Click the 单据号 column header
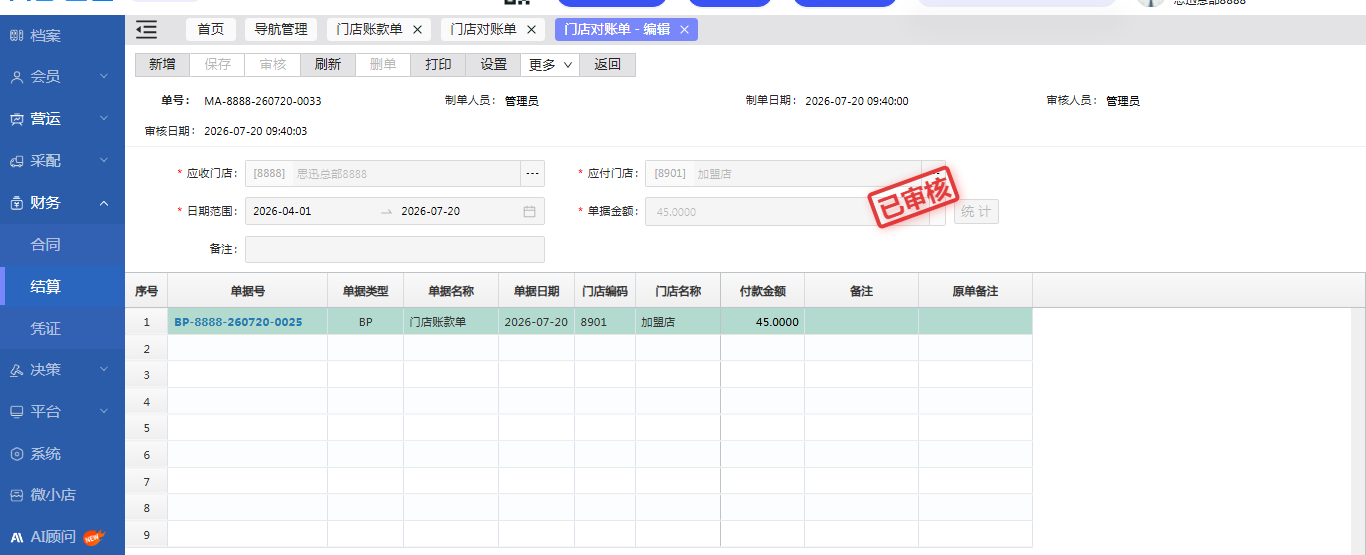Screen dimensions: 1366x555 coord(247,291)
